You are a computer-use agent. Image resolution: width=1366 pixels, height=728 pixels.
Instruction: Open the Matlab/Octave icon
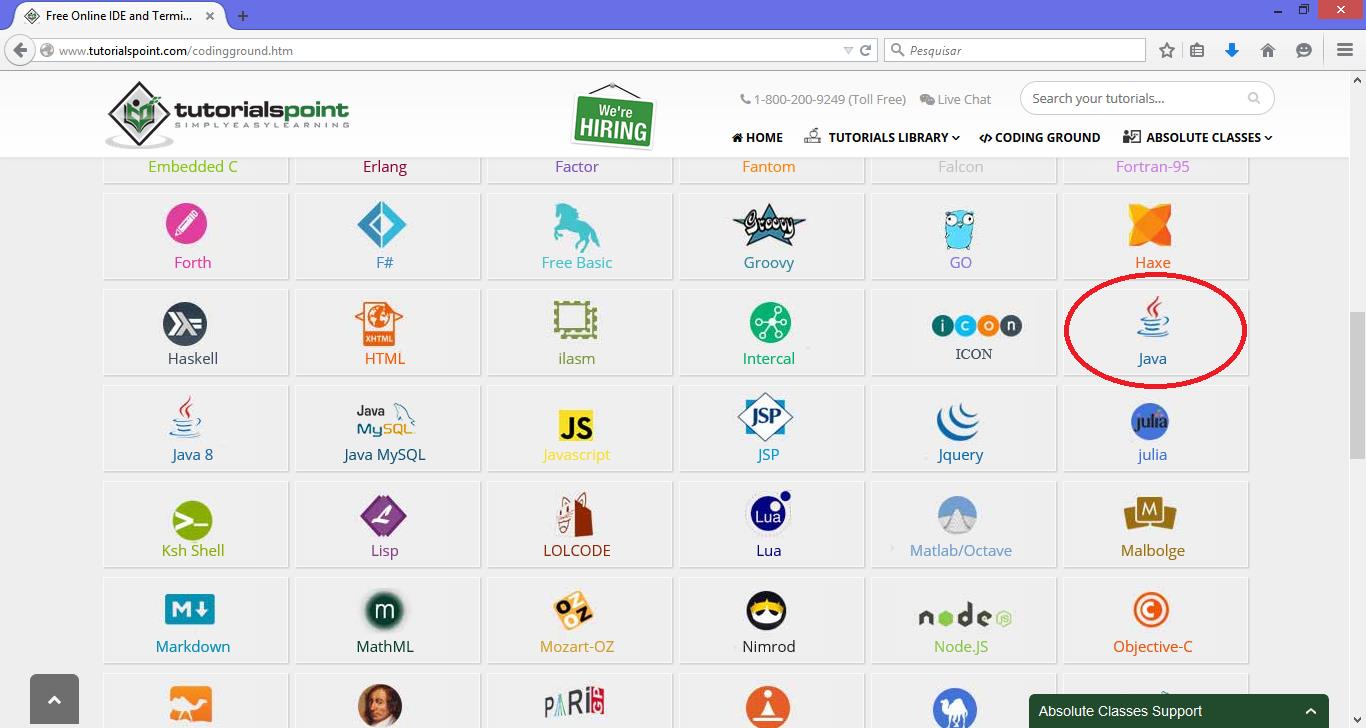[x=957, y=516]
